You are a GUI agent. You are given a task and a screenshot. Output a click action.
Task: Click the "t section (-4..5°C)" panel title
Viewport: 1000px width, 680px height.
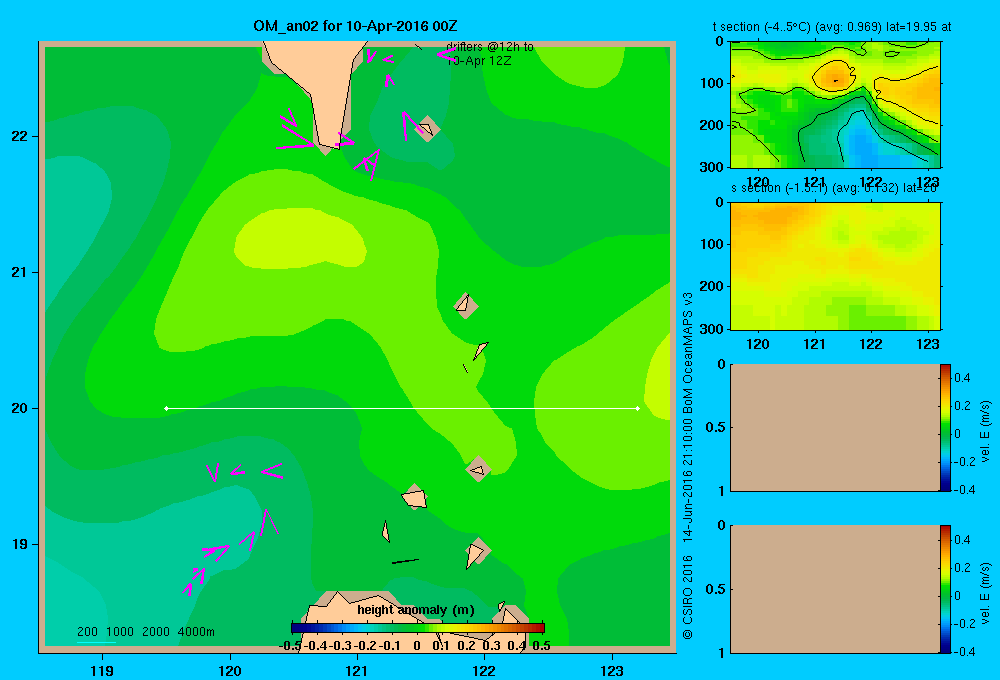[832, 27]
